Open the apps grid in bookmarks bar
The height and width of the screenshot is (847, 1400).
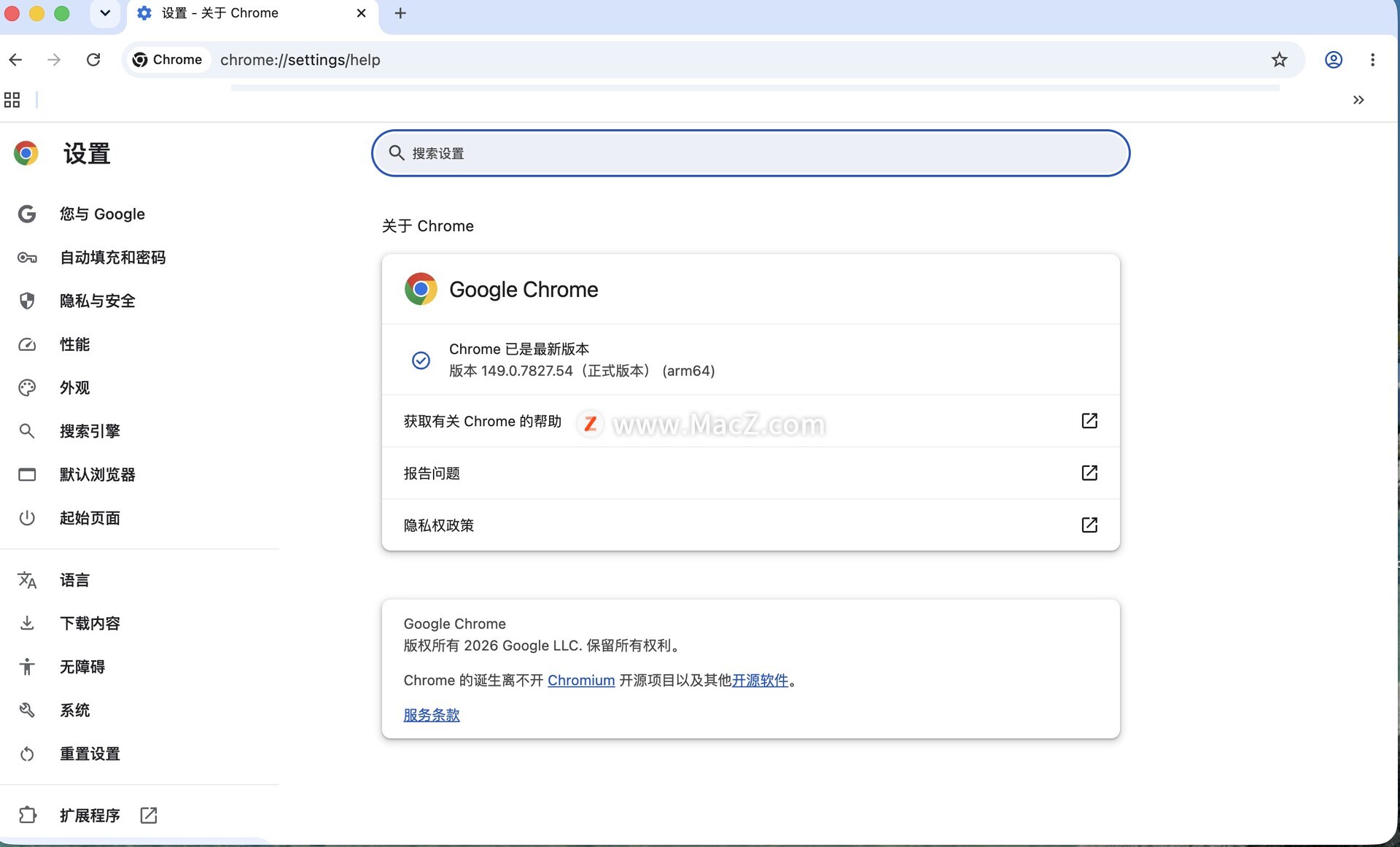tap(12, 100)
